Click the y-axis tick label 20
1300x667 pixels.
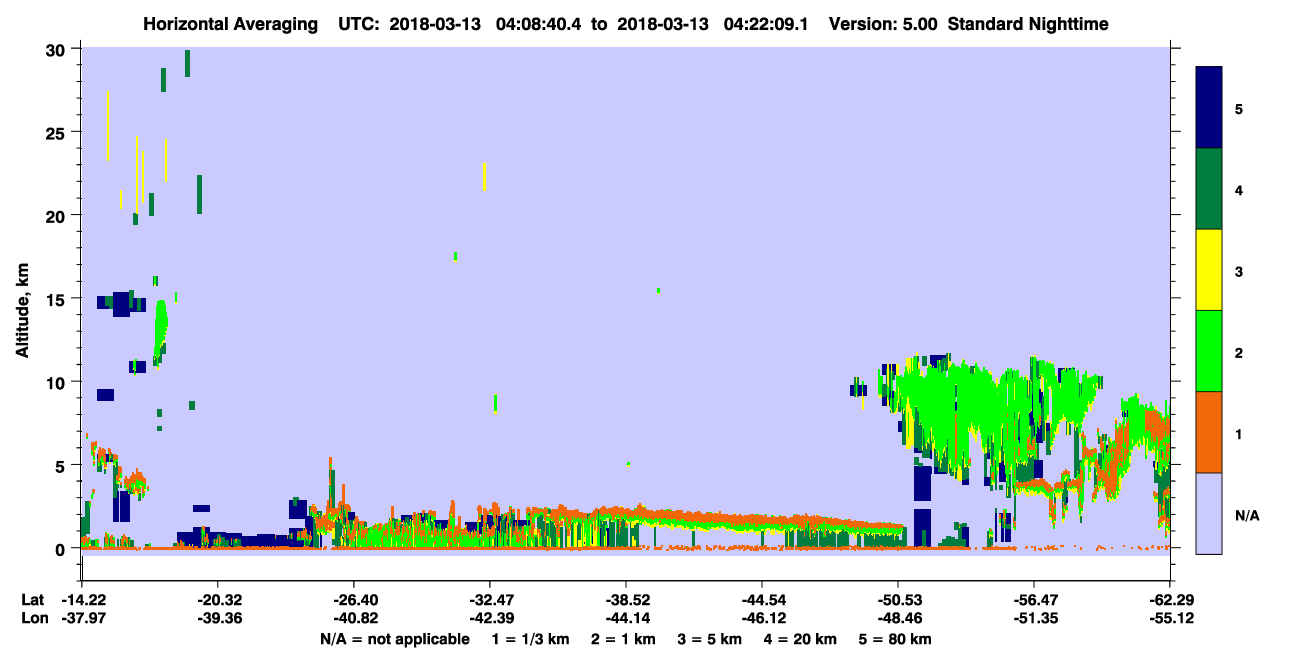click(x=58, y=216)
